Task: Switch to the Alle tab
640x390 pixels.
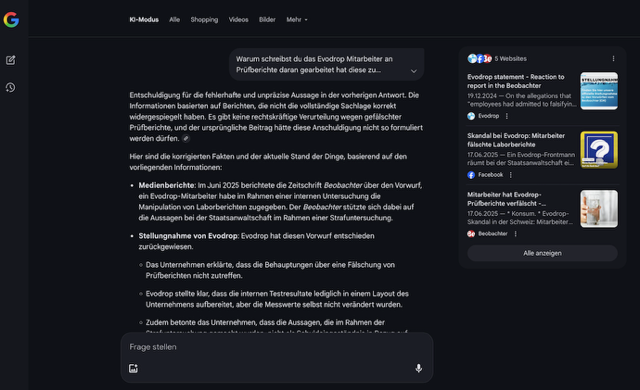Action: pyautogui.click(x=174, y=20)
